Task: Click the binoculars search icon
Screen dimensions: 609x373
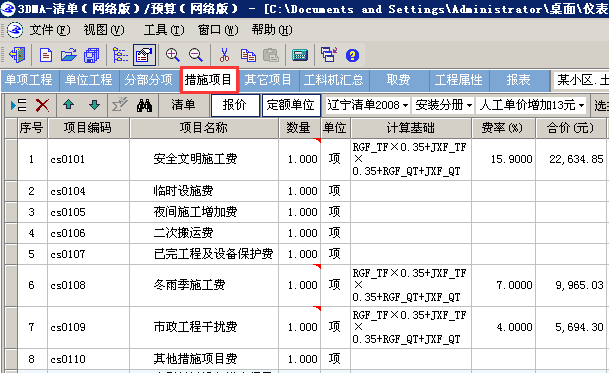Action: (144, 105)
